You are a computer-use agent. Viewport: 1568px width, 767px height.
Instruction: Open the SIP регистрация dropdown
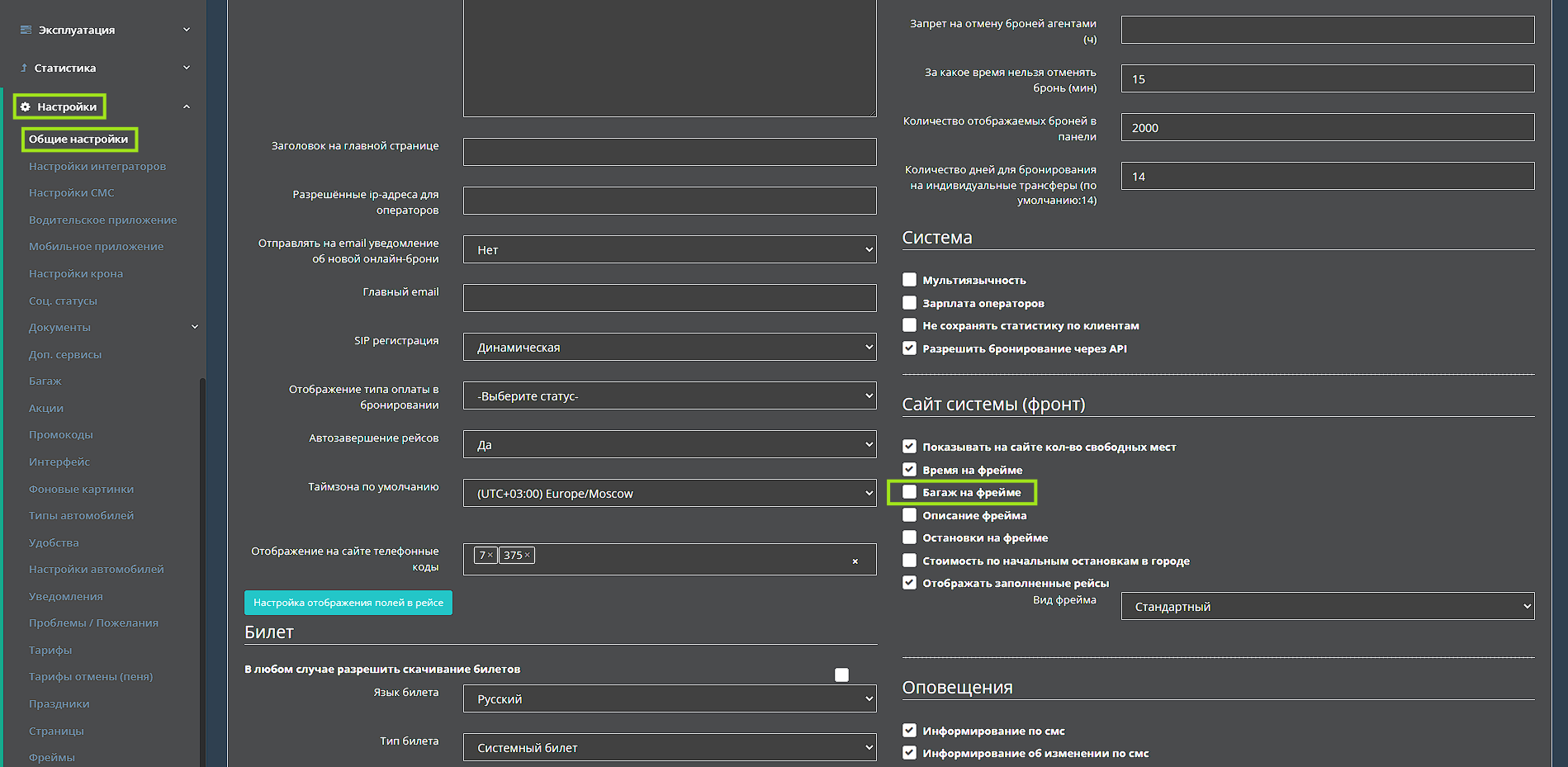point(669,348)
